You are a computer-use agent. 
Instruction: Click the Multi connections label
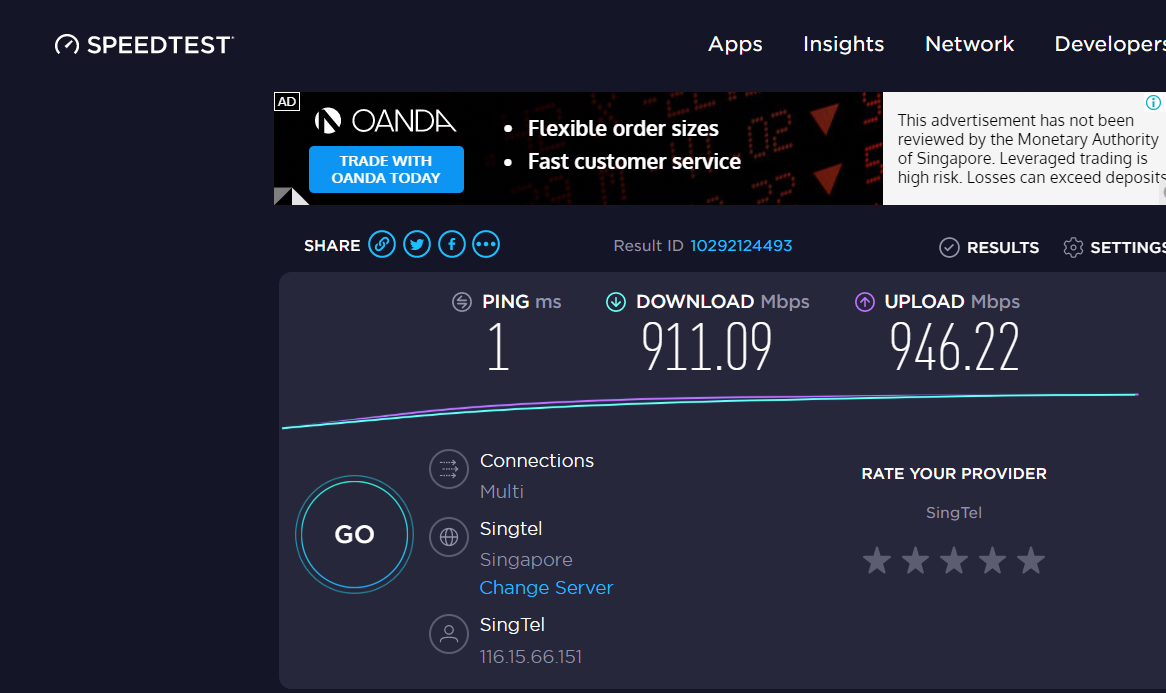502,491
